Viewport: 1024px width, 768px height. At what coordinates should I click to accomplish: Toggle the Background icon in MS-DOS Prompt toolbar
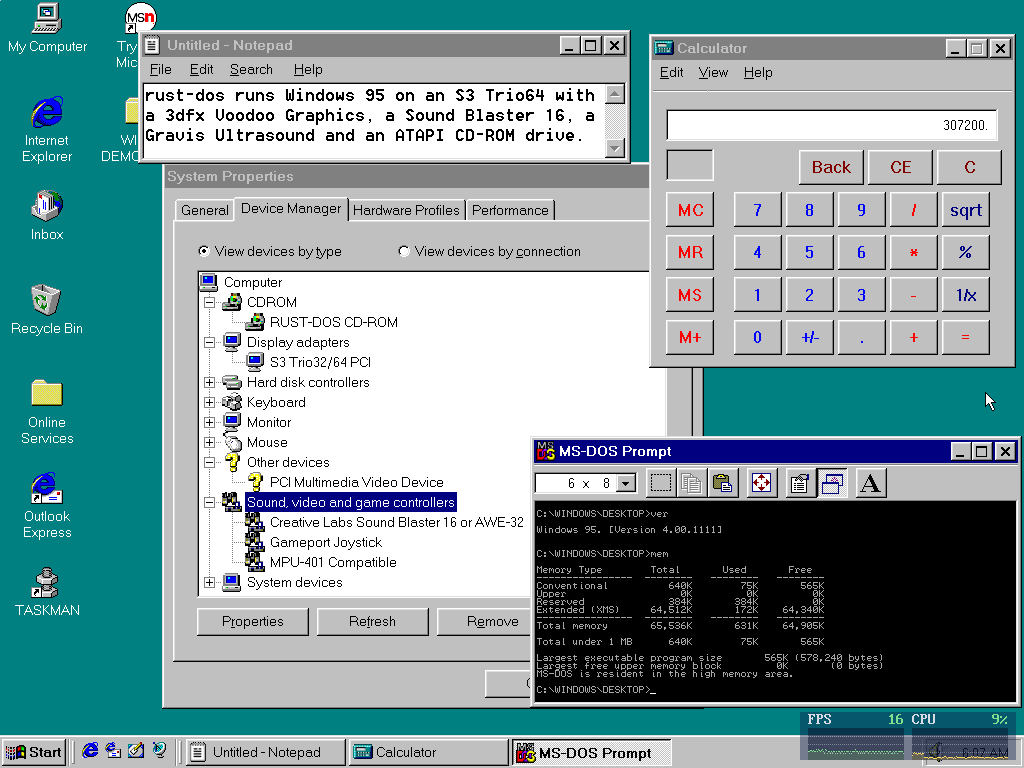831,483
